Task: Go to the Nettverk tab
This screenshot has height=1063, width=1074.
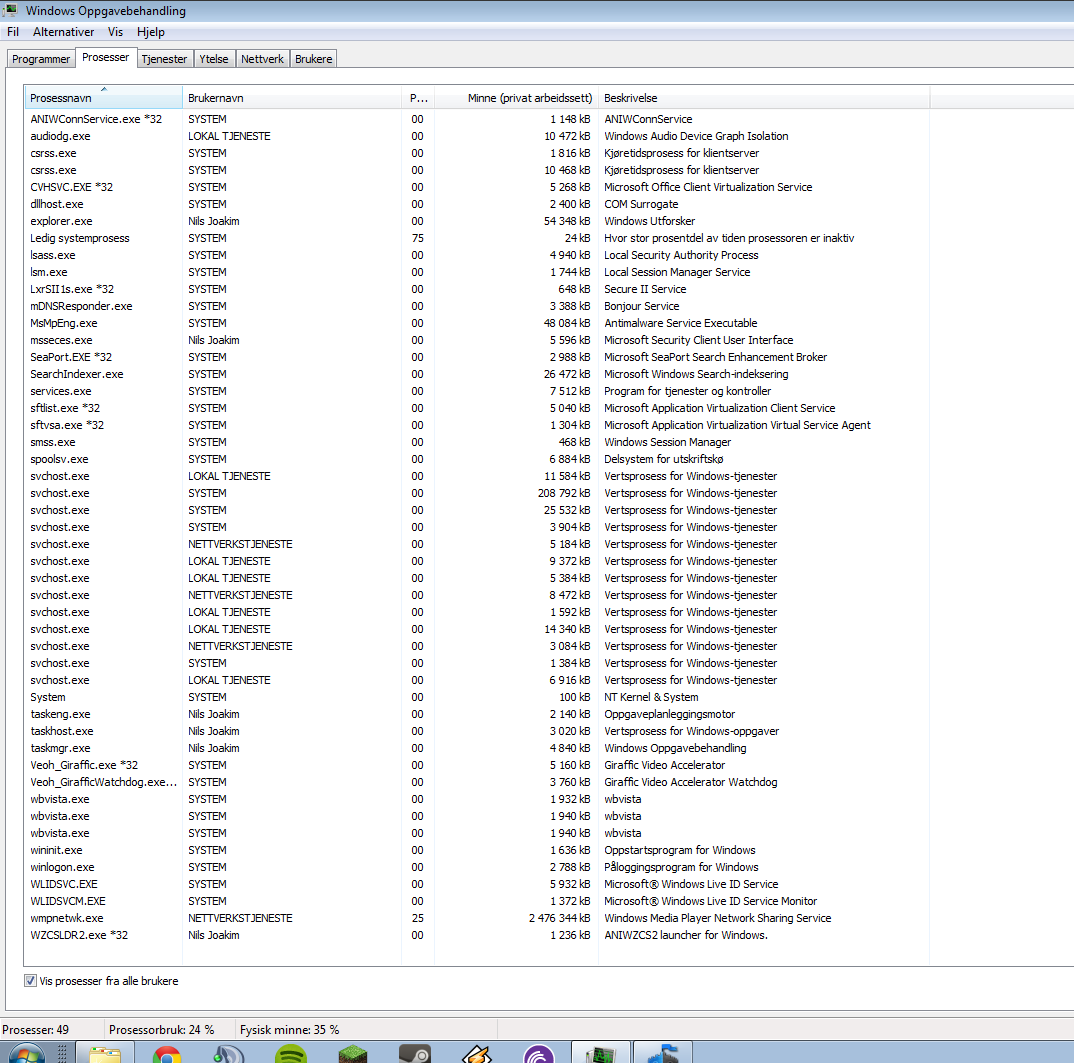Action: [262, 59]
